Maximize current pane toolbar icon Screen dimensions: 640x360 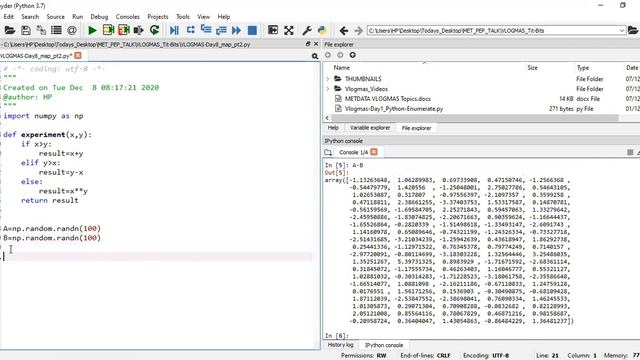tap(273, 30)
